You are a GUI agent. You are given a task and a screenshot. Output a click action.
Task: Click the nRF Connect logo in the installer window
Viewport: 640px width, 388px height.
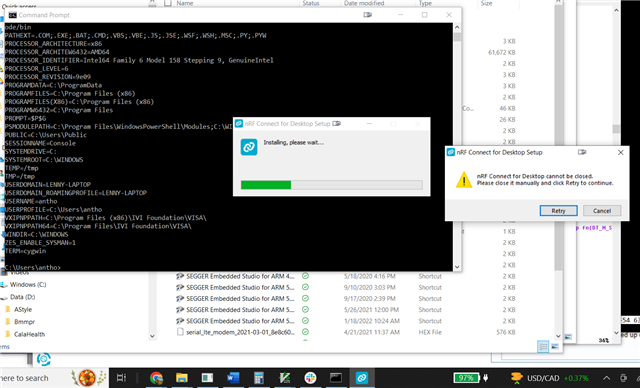pyautogui.click(x=249, y=147)
